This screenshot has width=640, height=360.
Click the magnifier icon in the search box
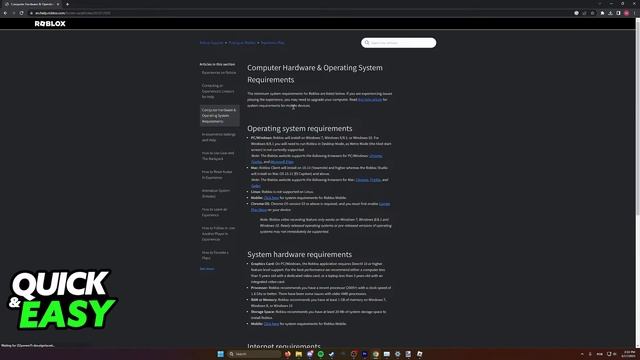click(367, 43)
